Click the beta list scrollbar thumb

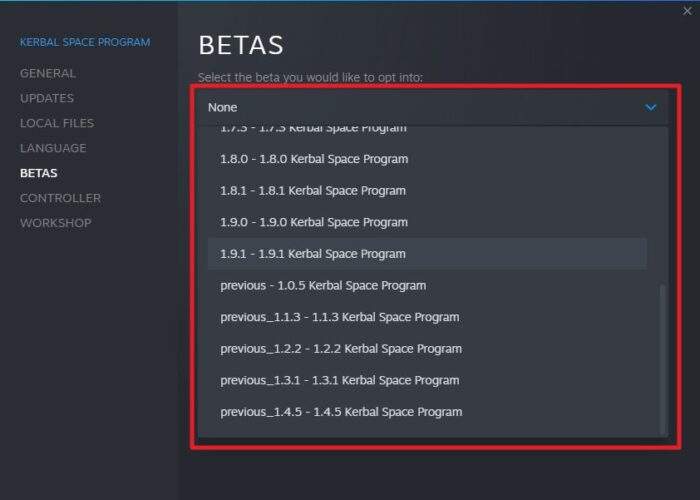[662, 359]
